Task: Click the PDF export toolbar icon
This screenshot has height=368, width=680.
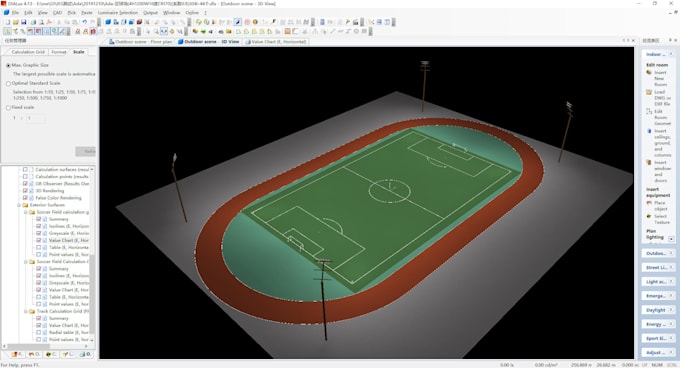Action: pyautogui.click(x=49, y=22)
